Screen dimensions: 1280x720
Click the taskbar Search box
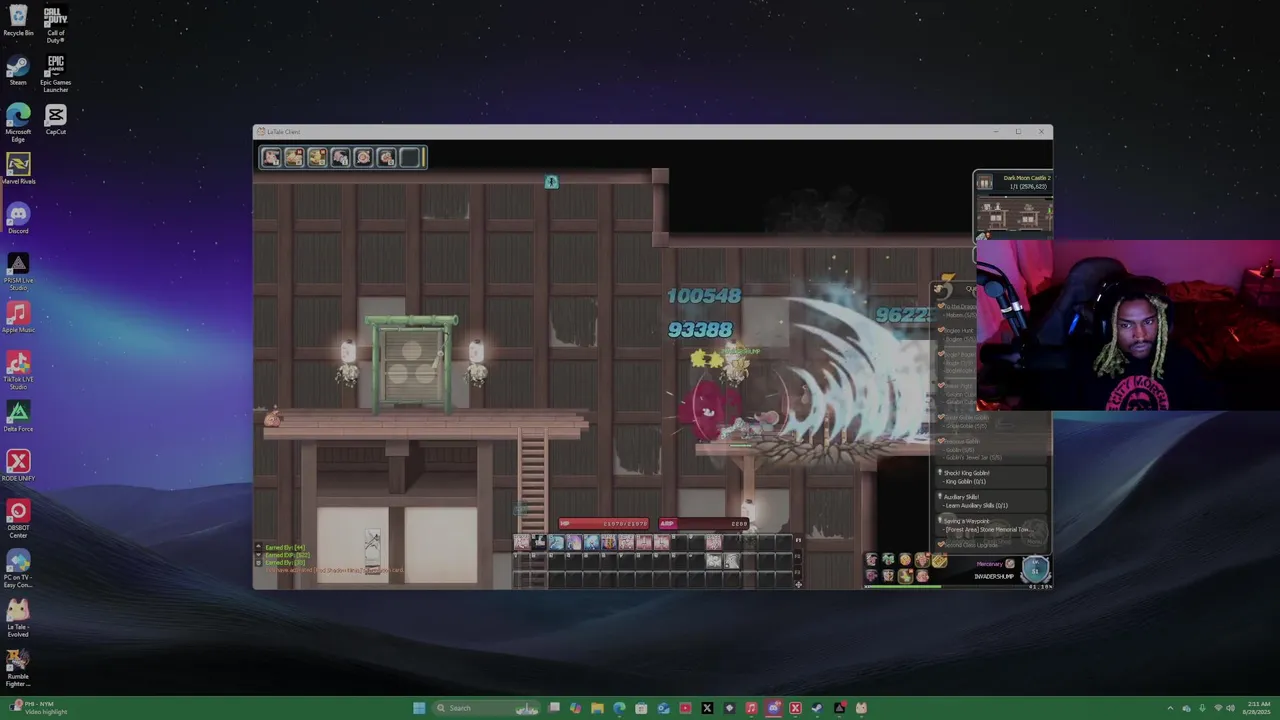point(485,708)
